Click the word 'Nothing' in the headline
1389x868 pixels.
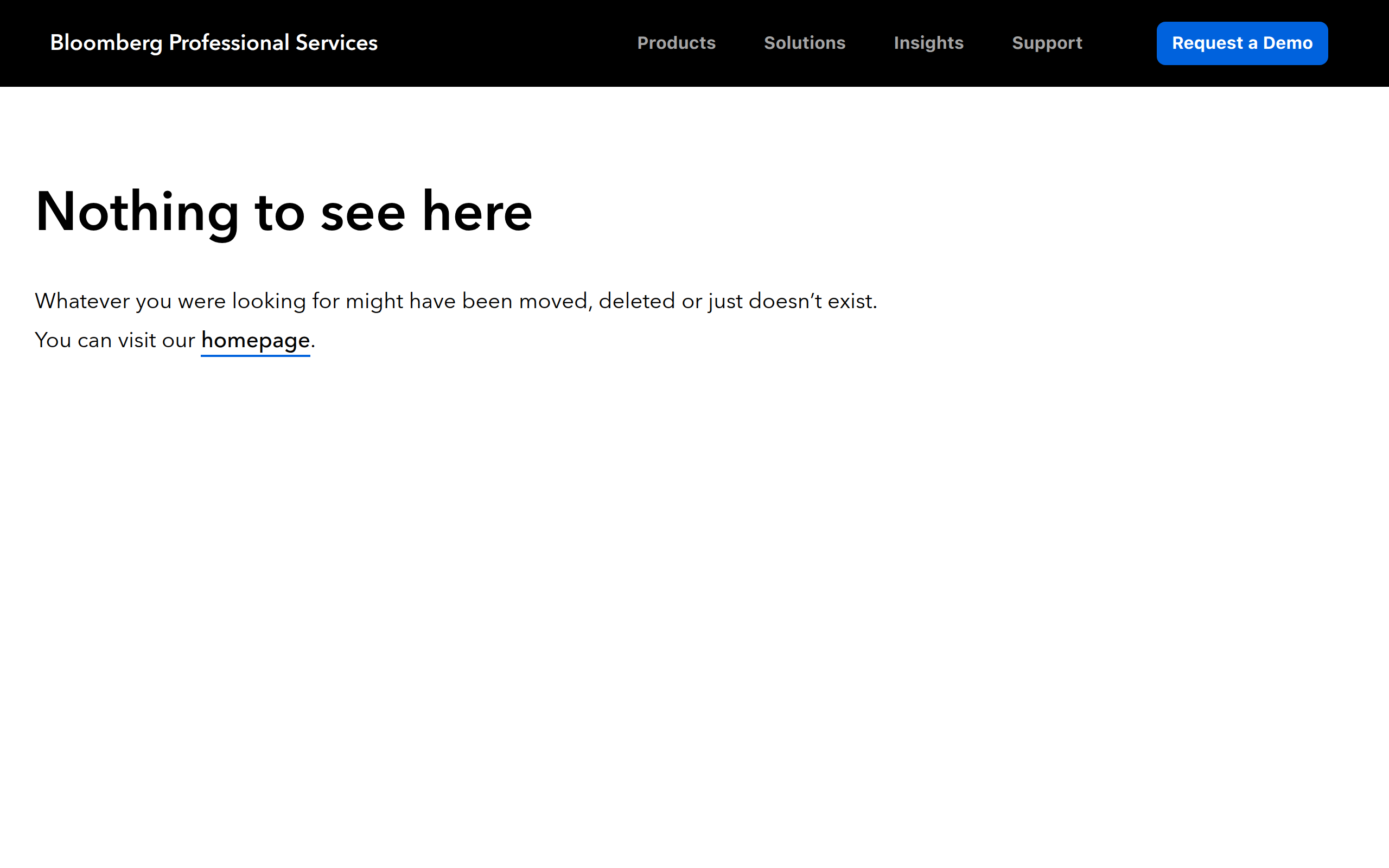tap(137, 212)
